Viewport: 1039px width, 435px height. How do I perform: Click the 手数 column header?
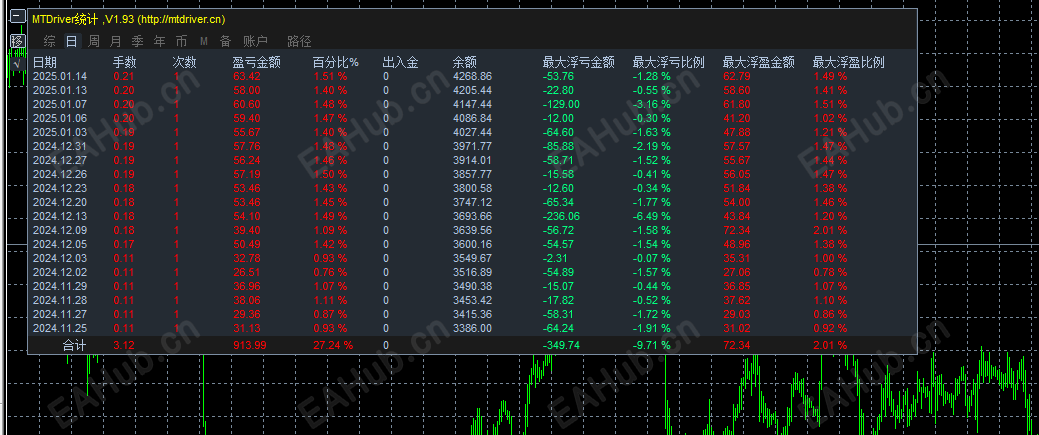click(125, 63)
